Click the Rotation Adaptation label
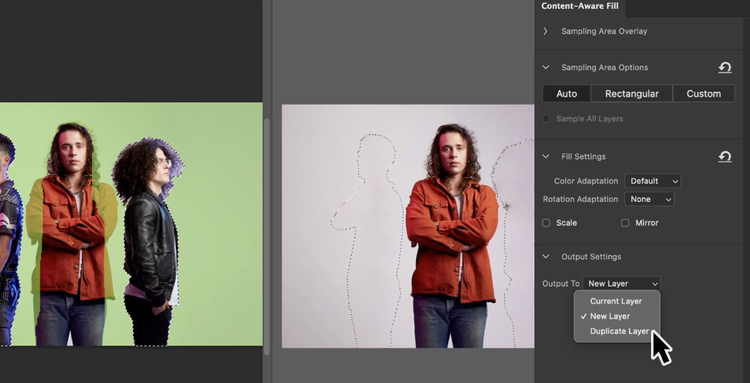The image size is (750, 383). (581, 199)
